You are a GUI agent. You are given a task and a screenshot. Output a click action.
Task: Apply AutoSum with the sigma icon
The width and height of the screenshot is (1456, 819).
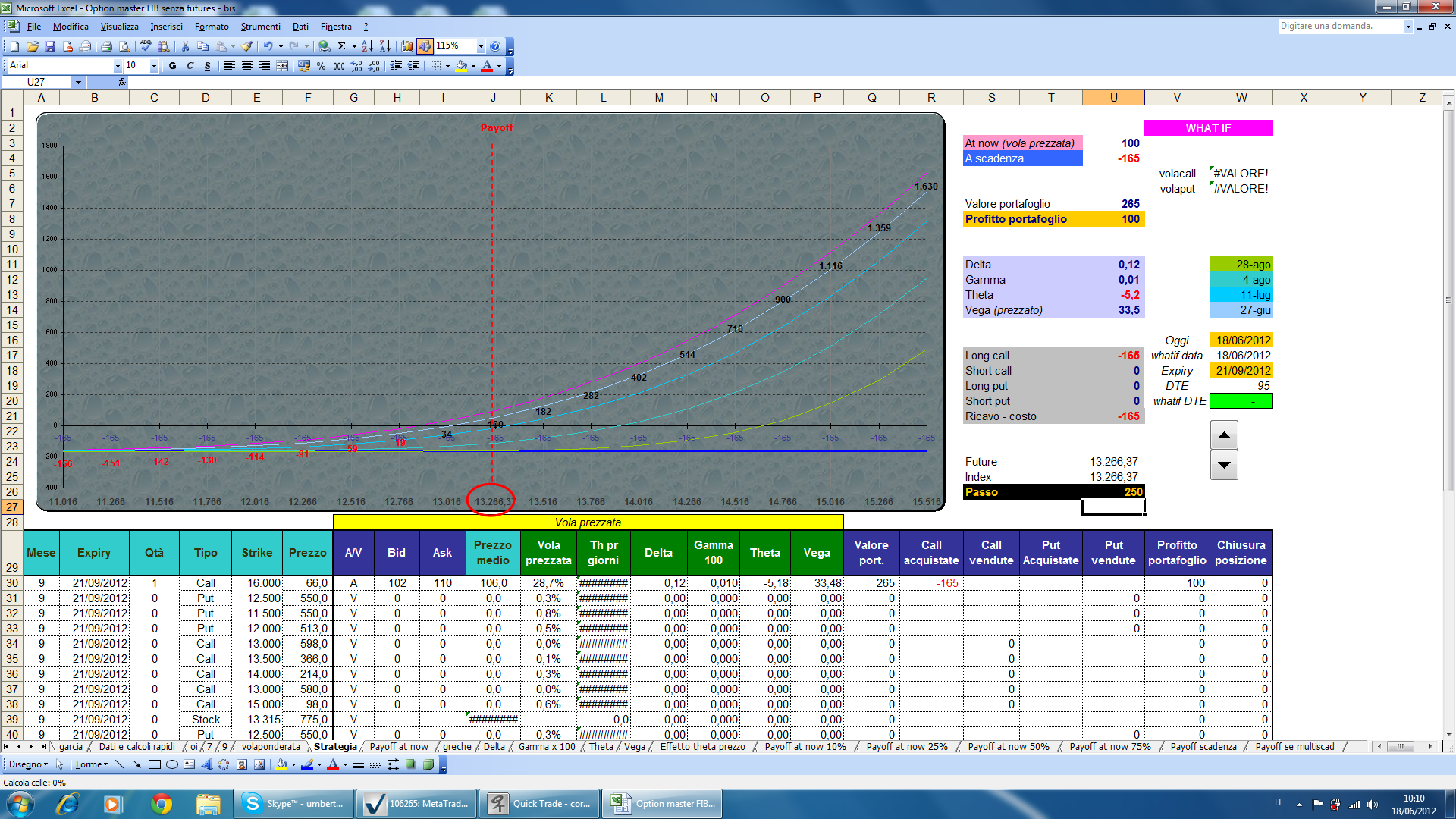pyautogui.click(x=342, y=46)
